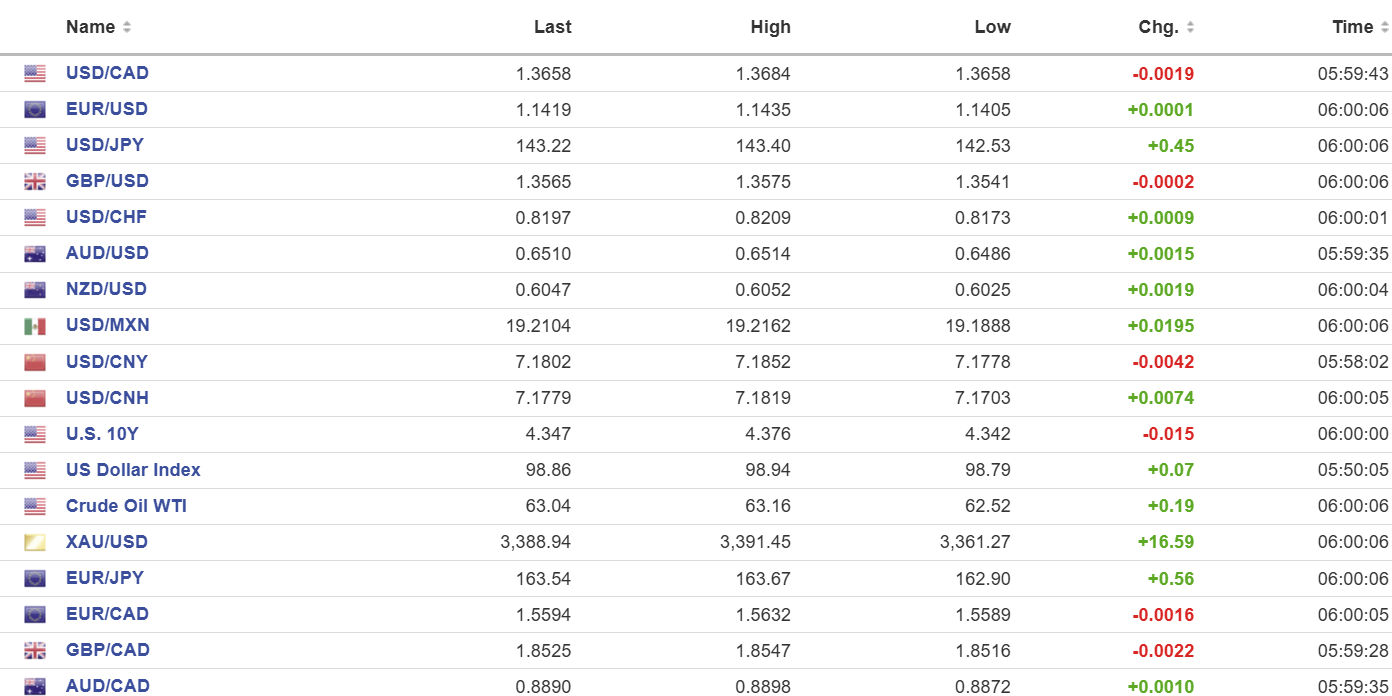Click the UK flag icon beside GBP/USD
The width and height of the screenshot is (1392, 696).
point(35,181)
